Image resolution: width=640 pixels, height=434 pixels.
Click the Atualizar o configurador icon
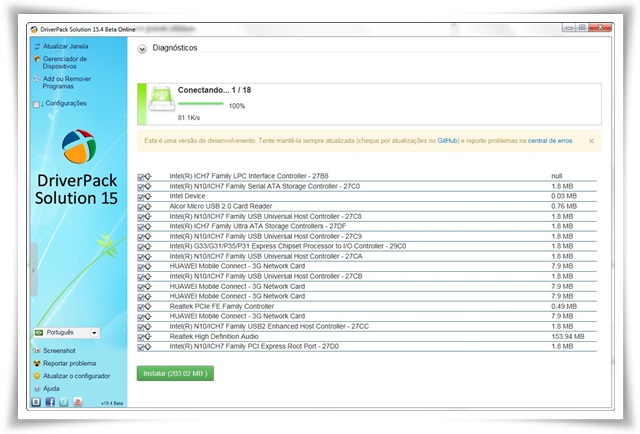(37, 376)
